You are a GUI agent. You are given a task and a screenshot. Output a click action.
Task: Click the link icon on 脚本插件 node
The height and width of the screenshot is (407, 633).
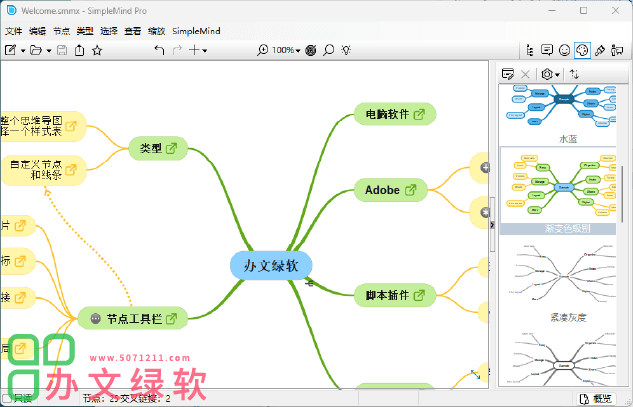pyautogui.click(x=419, y=295)
